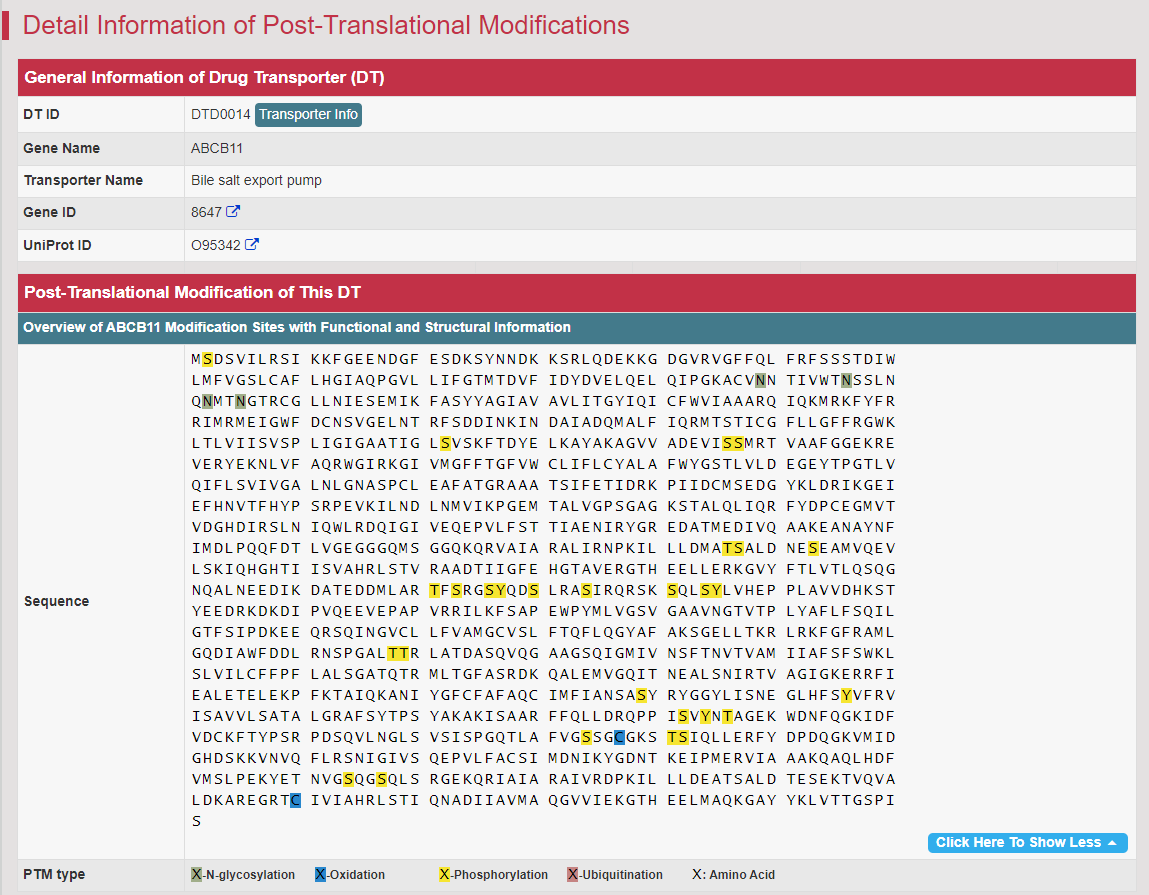Open the Transporter Info button
Viewport: 1149px width, 895px height.
[308, 114]
